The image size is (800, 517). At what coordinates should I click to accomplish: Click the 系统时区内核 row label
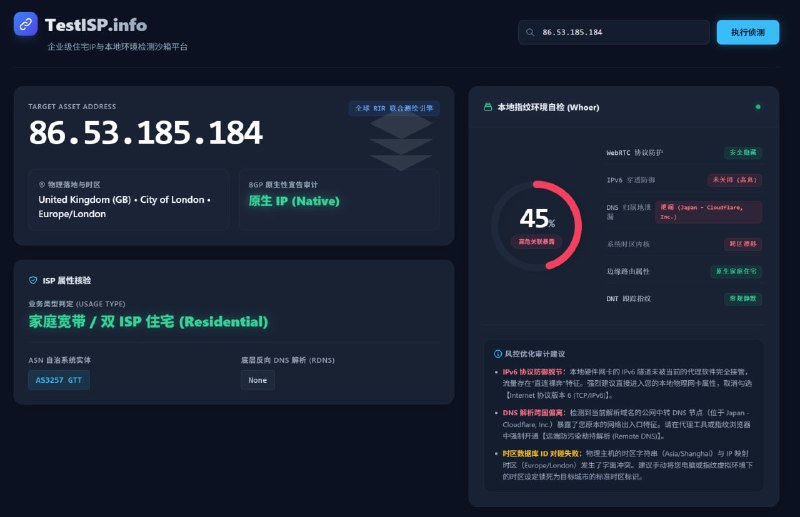(x=628, y=244)
